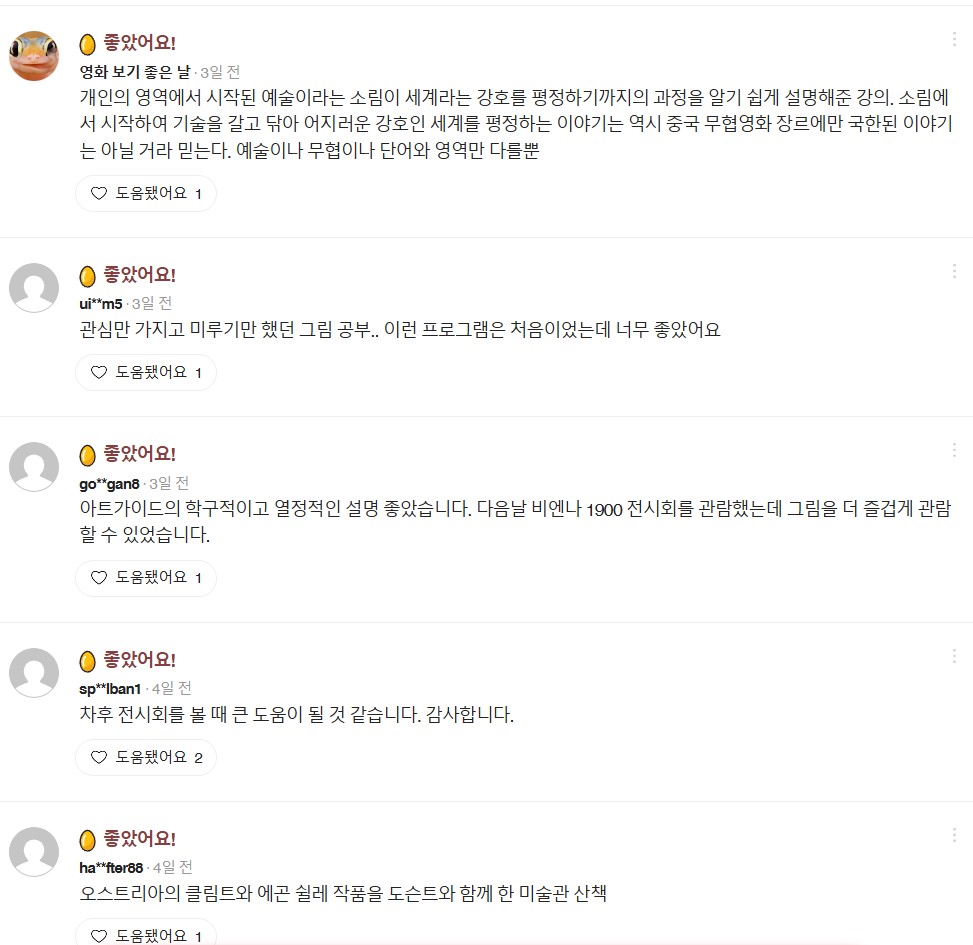Open 영화 보기 좋은 날 user profile name

(x=134, y=72)
